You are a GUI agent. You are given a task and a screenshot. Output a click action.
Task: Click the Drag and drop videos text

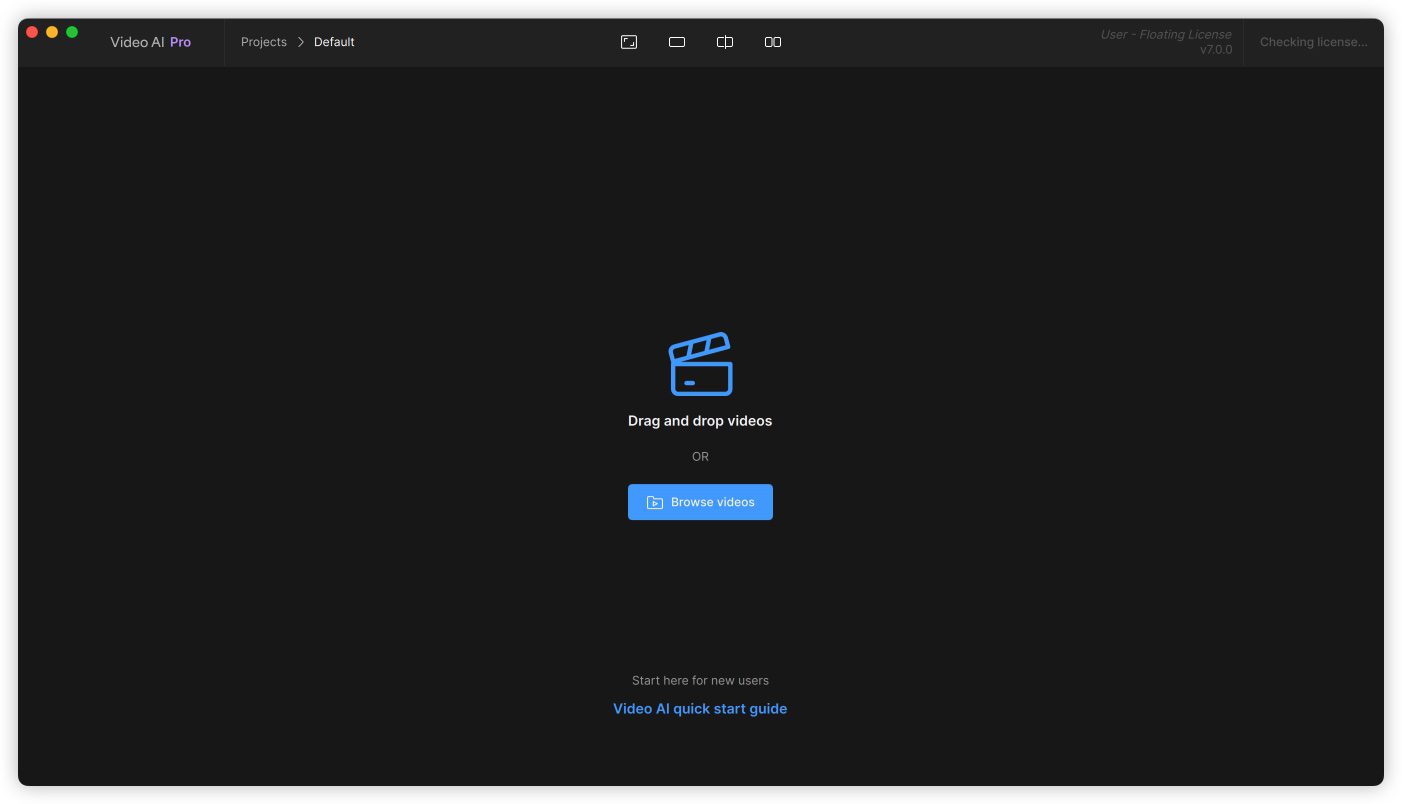click(x=700, y=421)
